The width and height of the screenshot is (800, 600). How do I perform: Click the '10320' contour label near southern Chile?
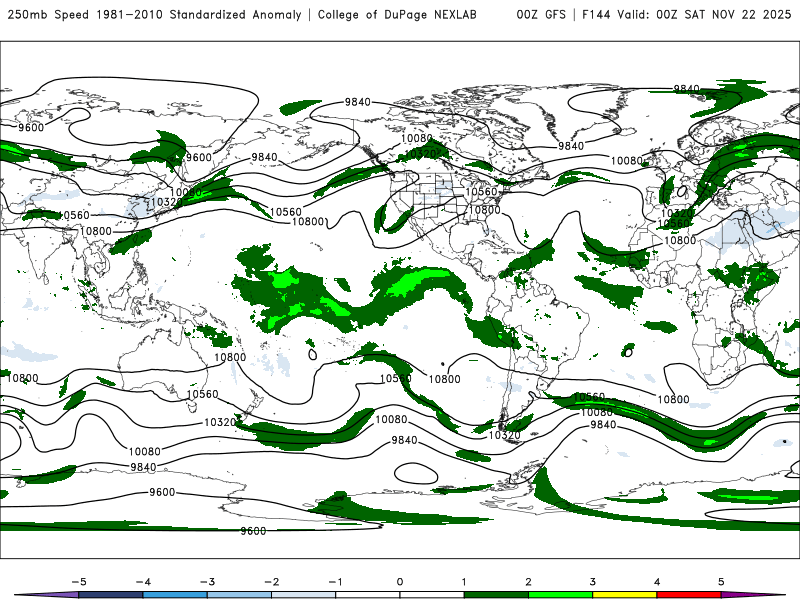(505, 435)
